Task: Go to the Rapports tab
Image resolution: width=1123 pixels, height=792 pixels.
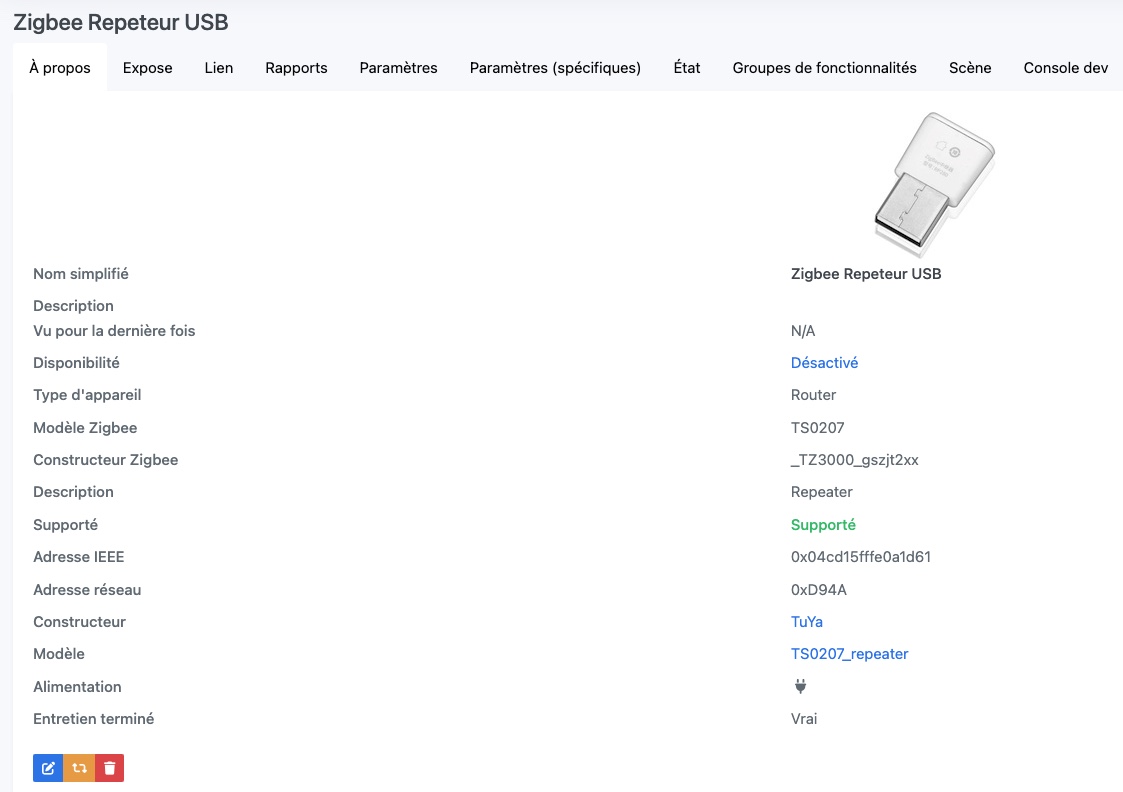Action: point(296,68)
